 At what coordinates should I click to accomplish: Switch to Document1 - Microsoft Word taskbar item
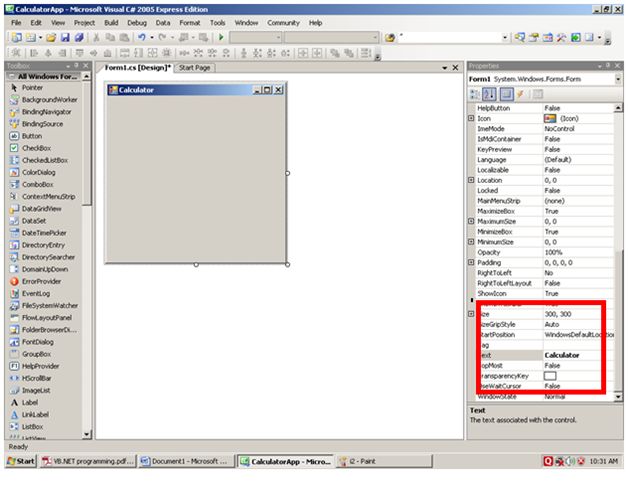click(x=187, y=461)
